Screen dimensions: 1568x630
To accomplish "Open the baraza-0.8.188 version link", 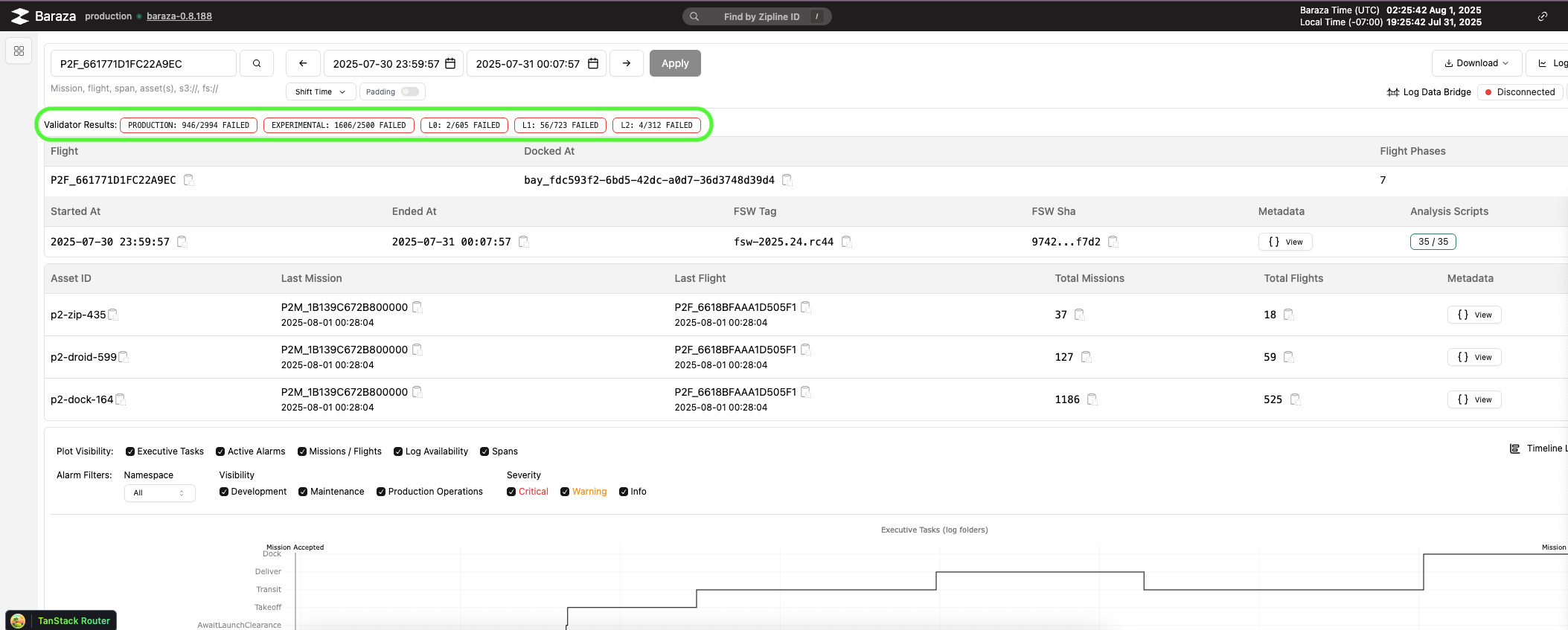I will tap(179, 16).
